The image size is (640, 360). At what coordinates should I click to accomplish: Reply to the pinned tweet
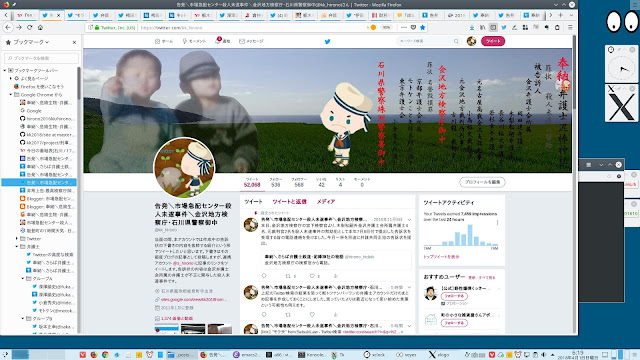click(264, 276)
